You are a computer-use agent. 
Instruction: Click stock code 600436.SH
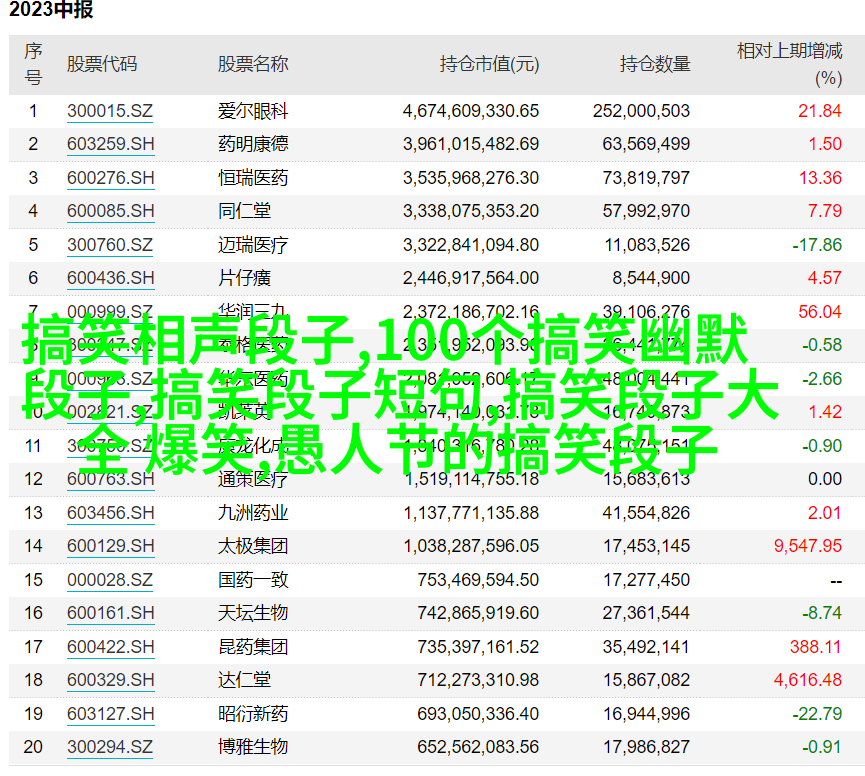111,278
